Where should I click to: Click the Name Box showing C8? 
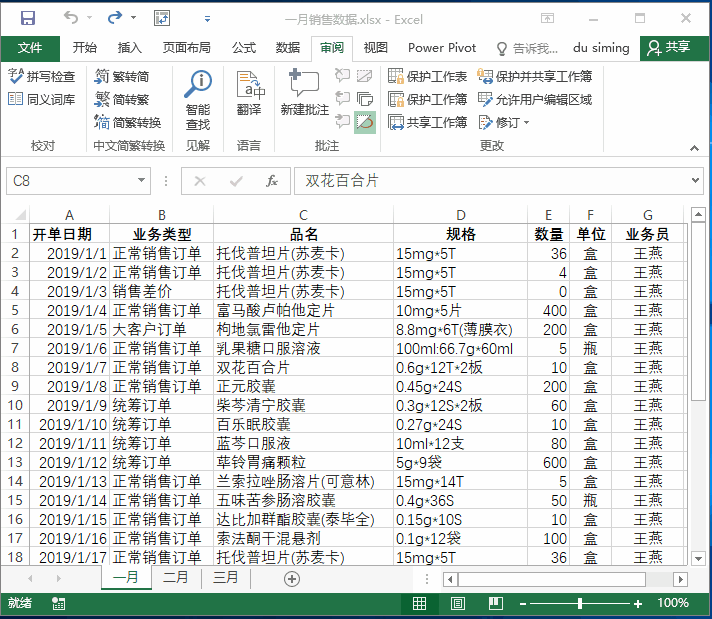pyautogui.click(x=70, y=181)
